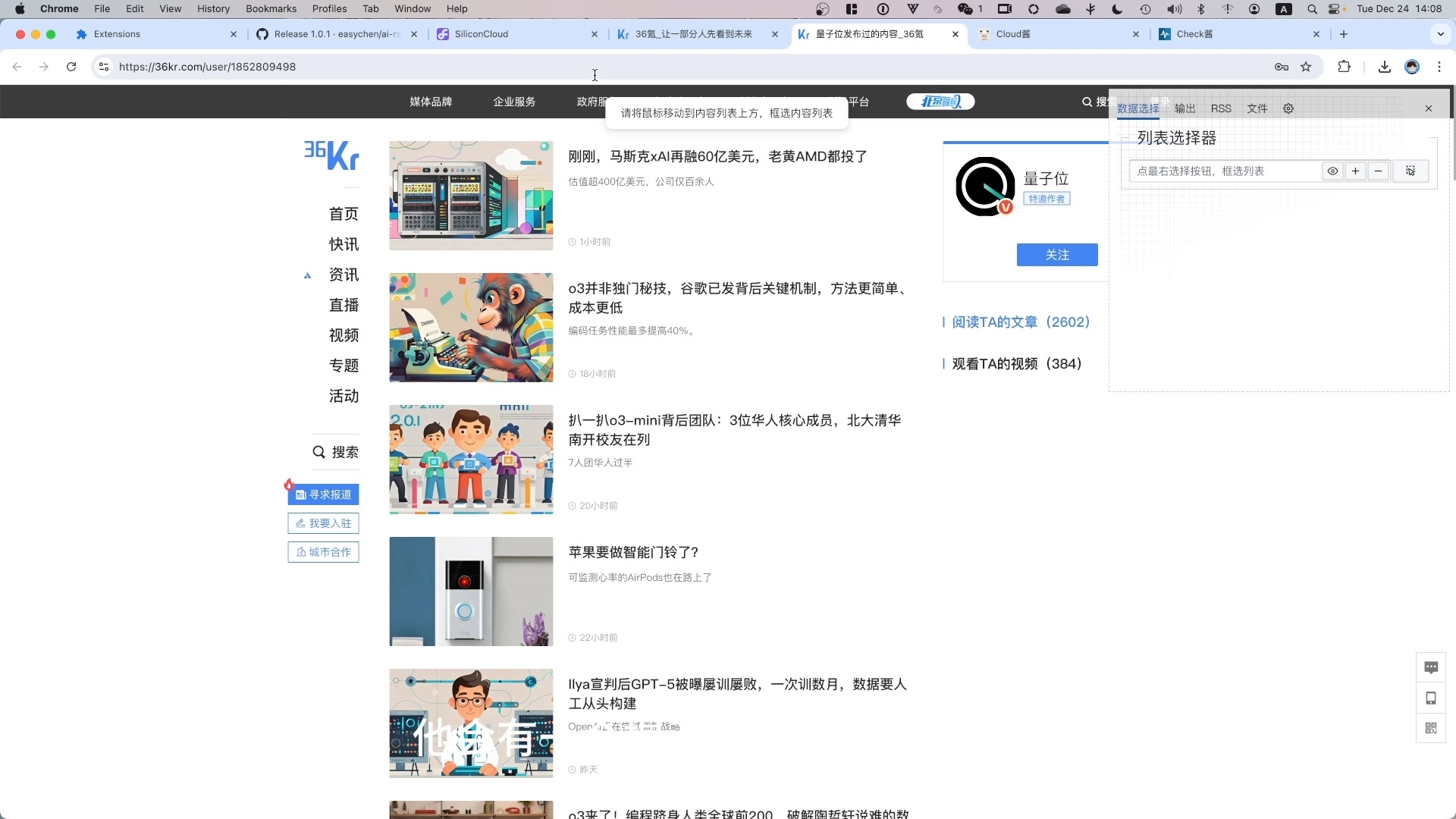Viewport: 1456px width, 819px height.
Task: Switch to the SiliconCloud tab
Action: pyautogui.click(x=516, y=34)
